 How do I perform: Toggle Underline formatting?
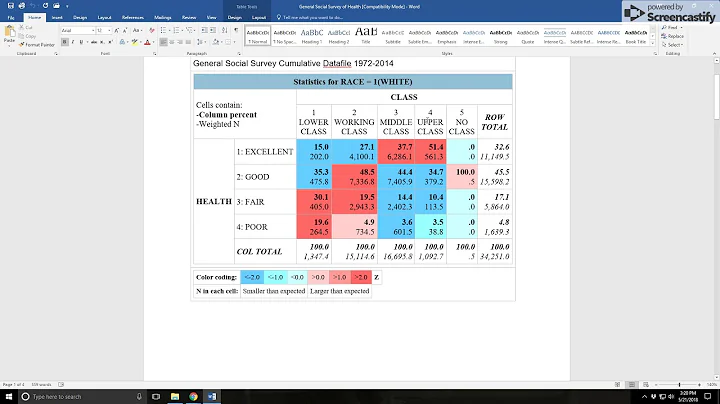[81, 42]
